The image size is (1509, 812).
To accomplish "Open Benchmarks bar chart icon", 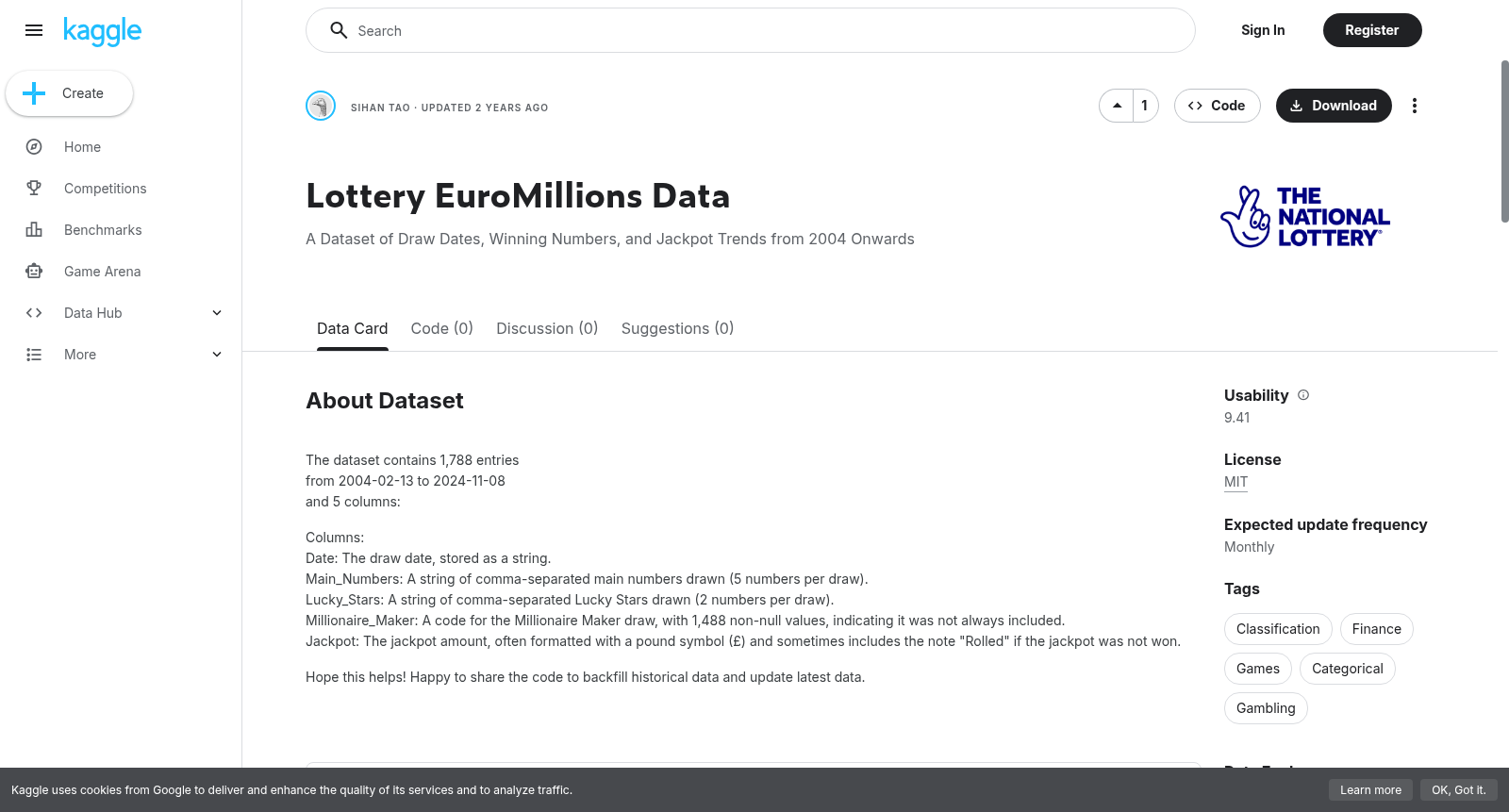I will (x=34, y=230).
